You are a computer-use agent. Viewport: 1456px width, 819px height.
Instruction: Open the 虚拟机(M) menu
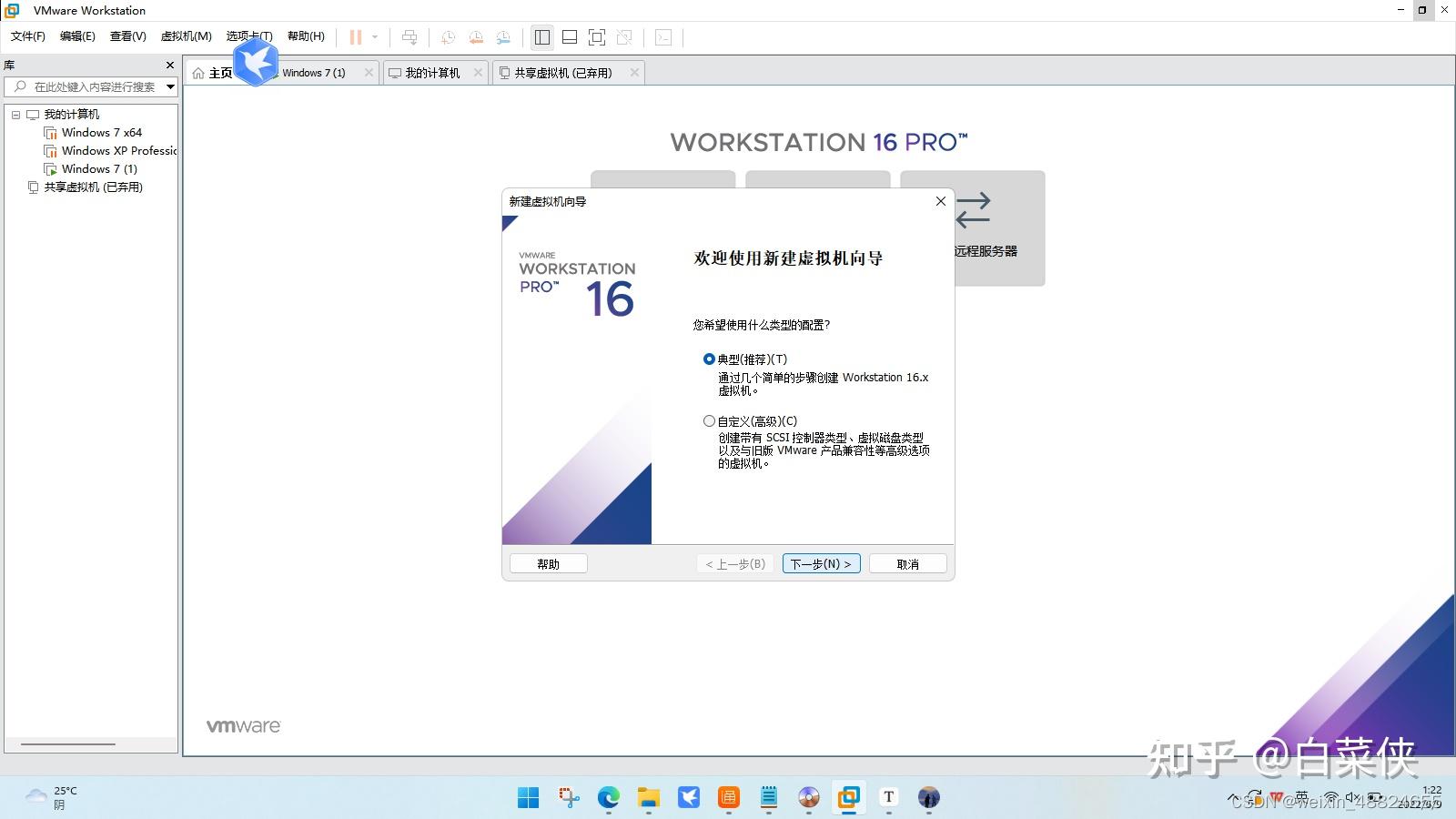click(186, 36)
